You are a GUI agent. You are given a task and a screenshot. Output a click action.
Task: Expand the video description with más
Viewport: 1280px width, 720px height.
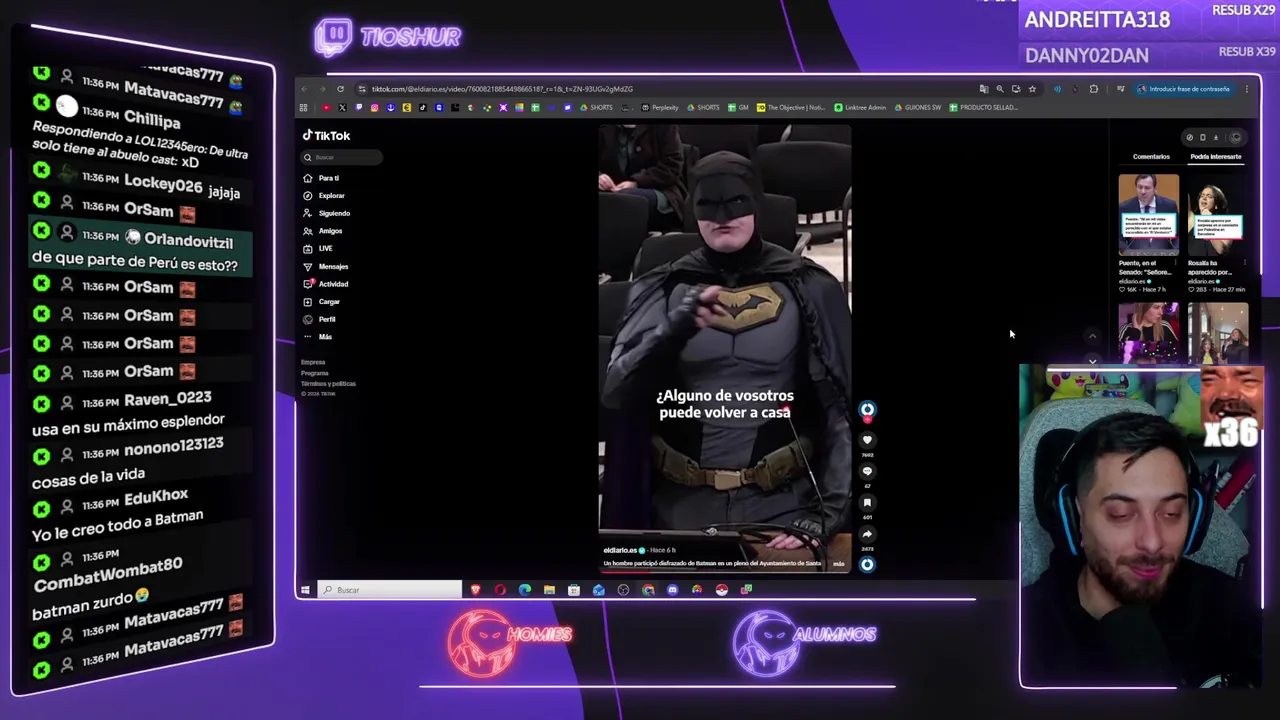click(x=838, y=564)
